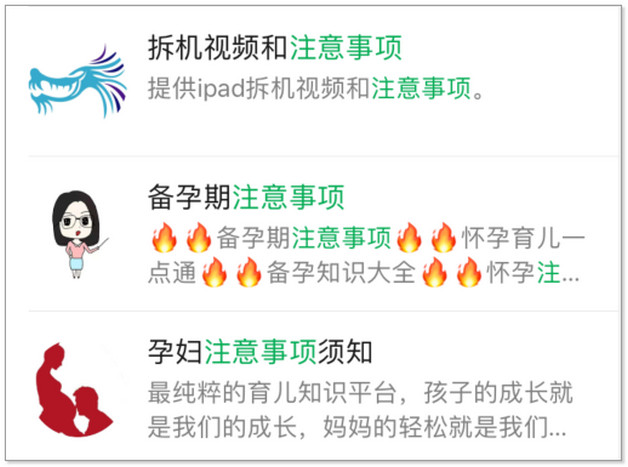Tap the cartoon teacher woman avatar

pyautogui.click(x=78, y=234)
